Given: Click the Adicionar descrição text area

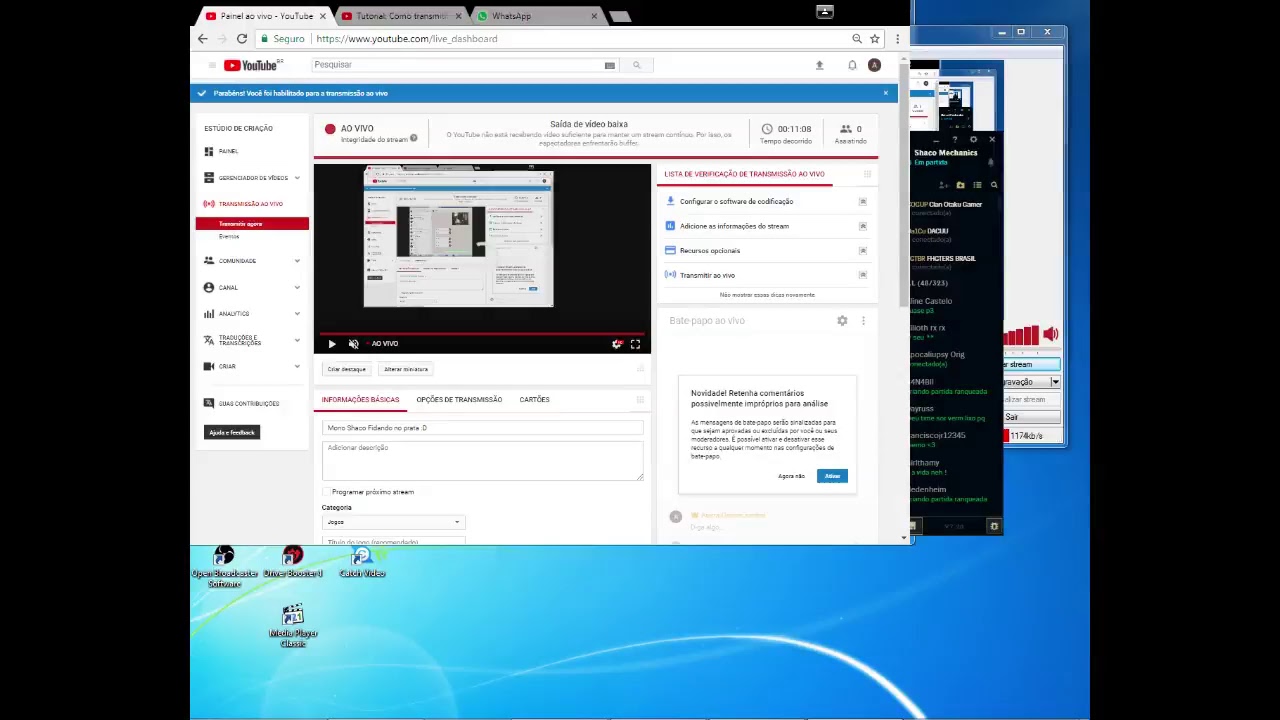Looking at the screenshot, I should pyautogui.click(x=483, y=460).
